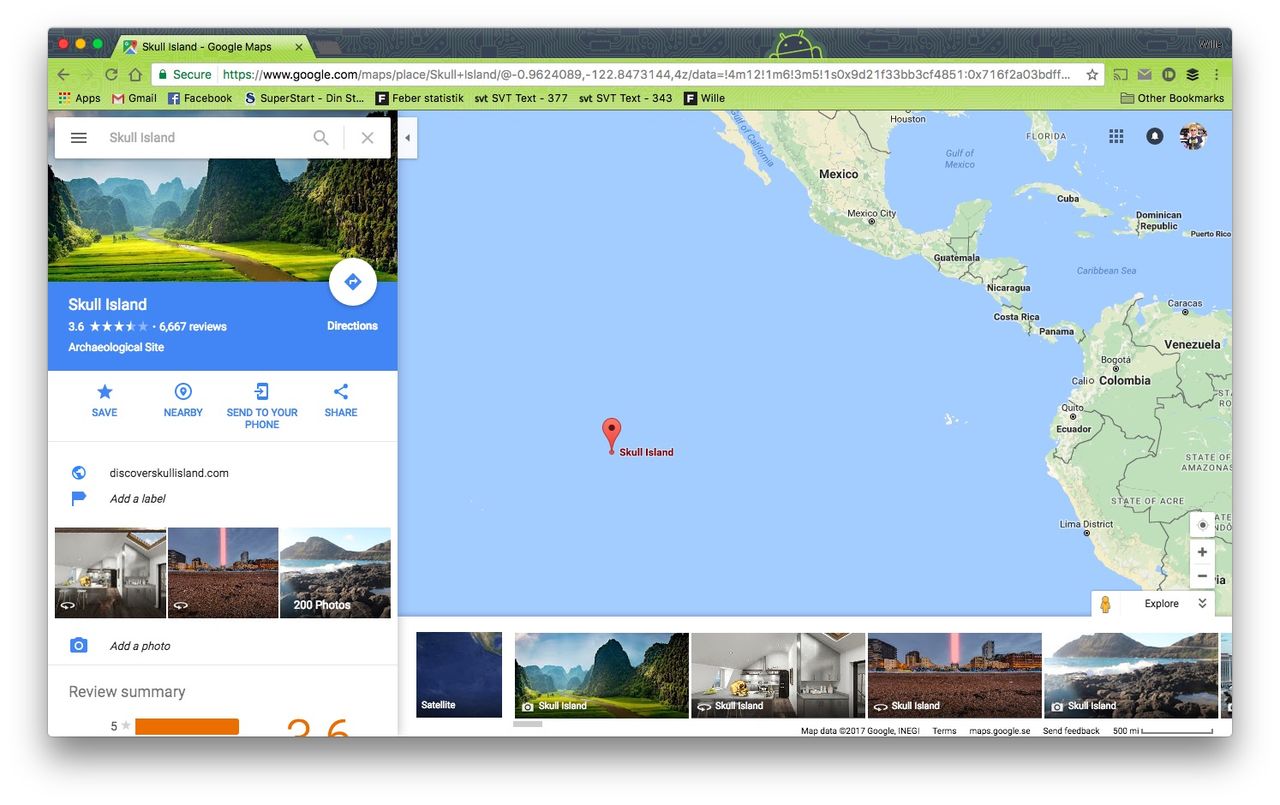This screenshot has width=1280, height=805.
Task: Click the Cast extension icon
Action: [1120, 75]
